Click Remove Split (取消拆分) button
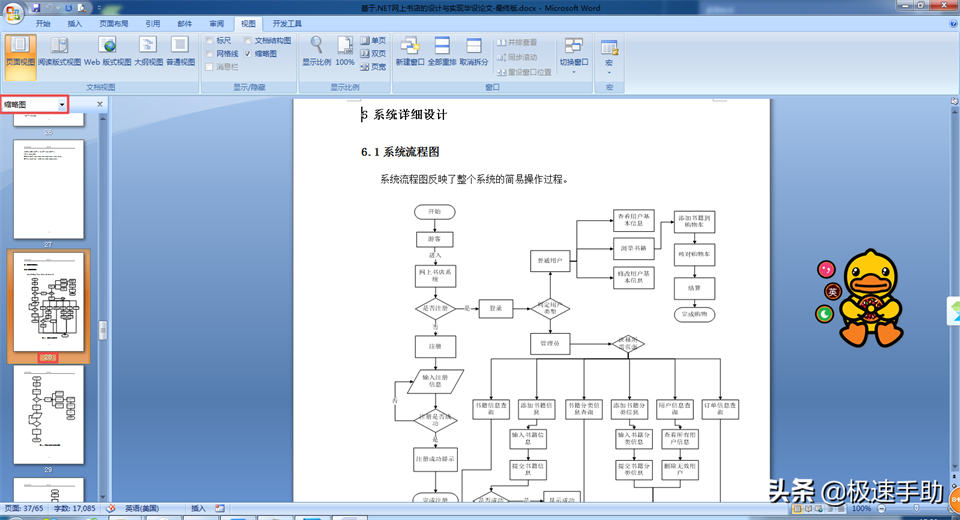This screenshot has width=960, height=520. [x=474, y=50]
